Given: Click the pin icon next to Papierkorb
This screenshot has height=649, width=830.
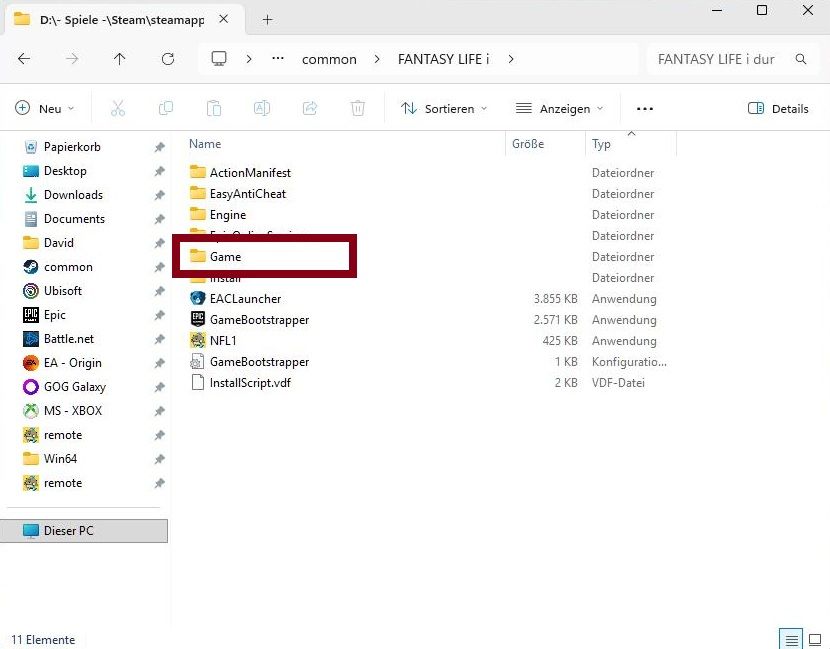Looking at the screenshot, I should [159, 147].
